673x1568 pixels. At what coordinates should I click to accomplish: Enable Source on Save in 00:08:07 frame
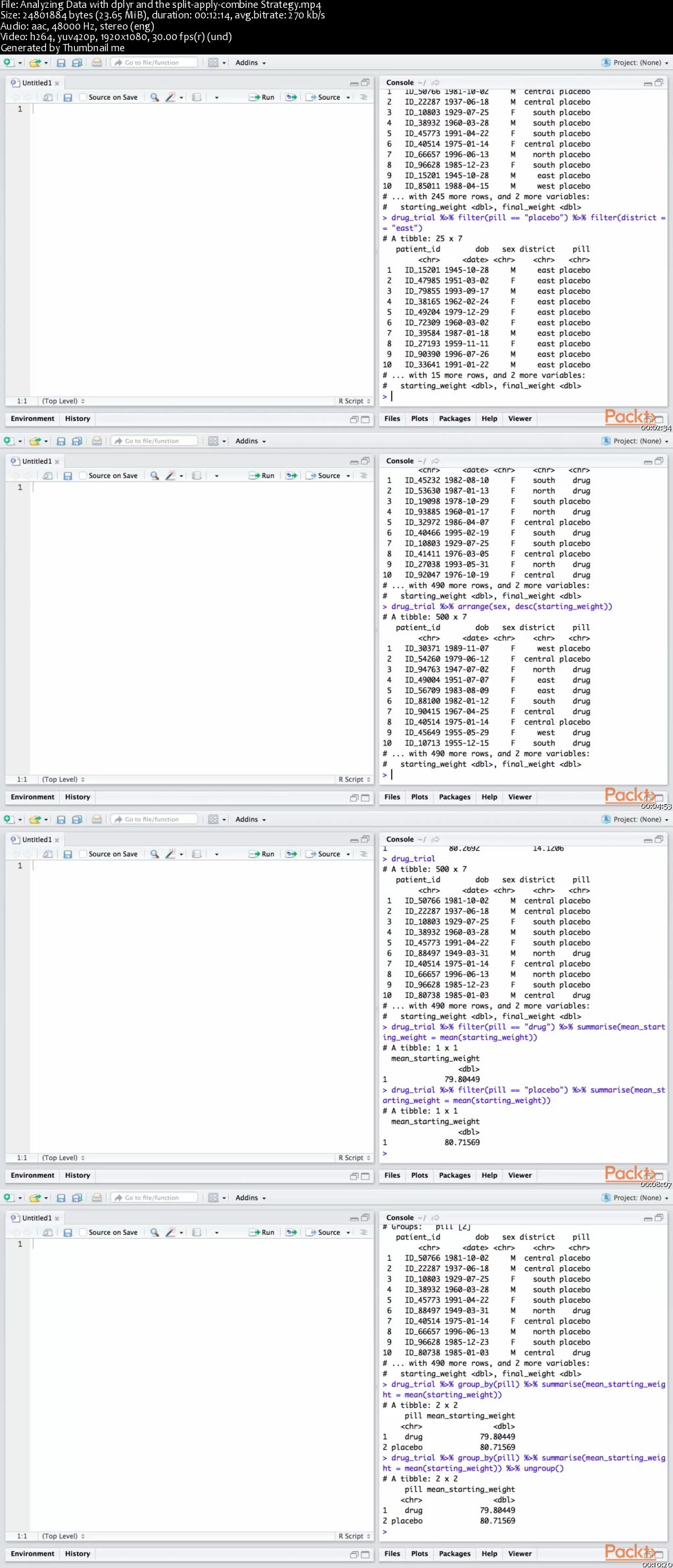[83, 854]
